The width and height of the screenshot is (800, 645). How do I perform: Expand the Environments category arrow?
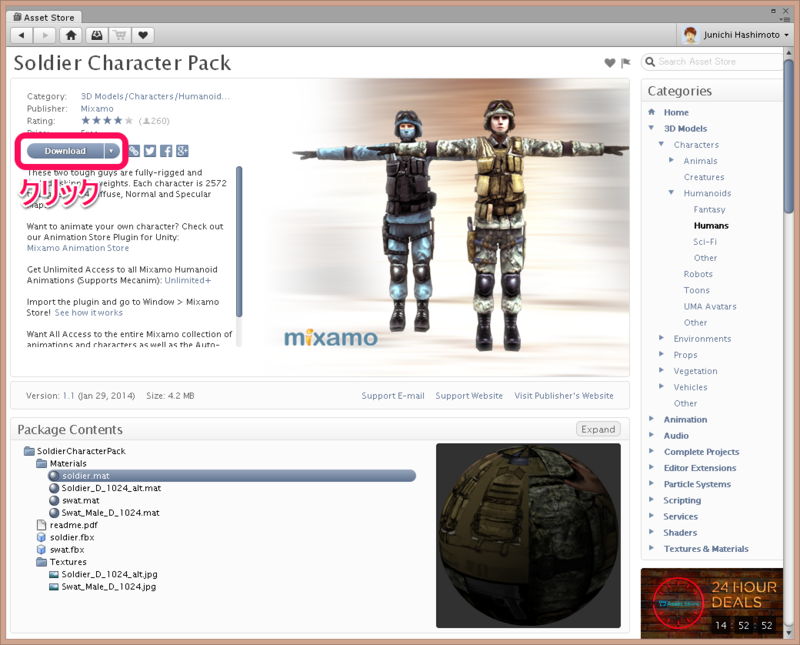point(661,338)
